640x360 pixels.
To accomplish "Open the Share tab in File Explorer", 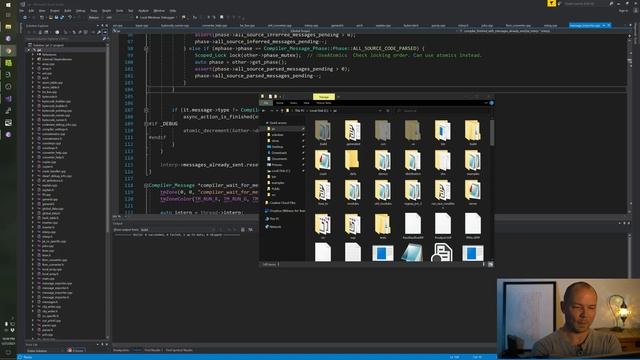I will [293, 103].
